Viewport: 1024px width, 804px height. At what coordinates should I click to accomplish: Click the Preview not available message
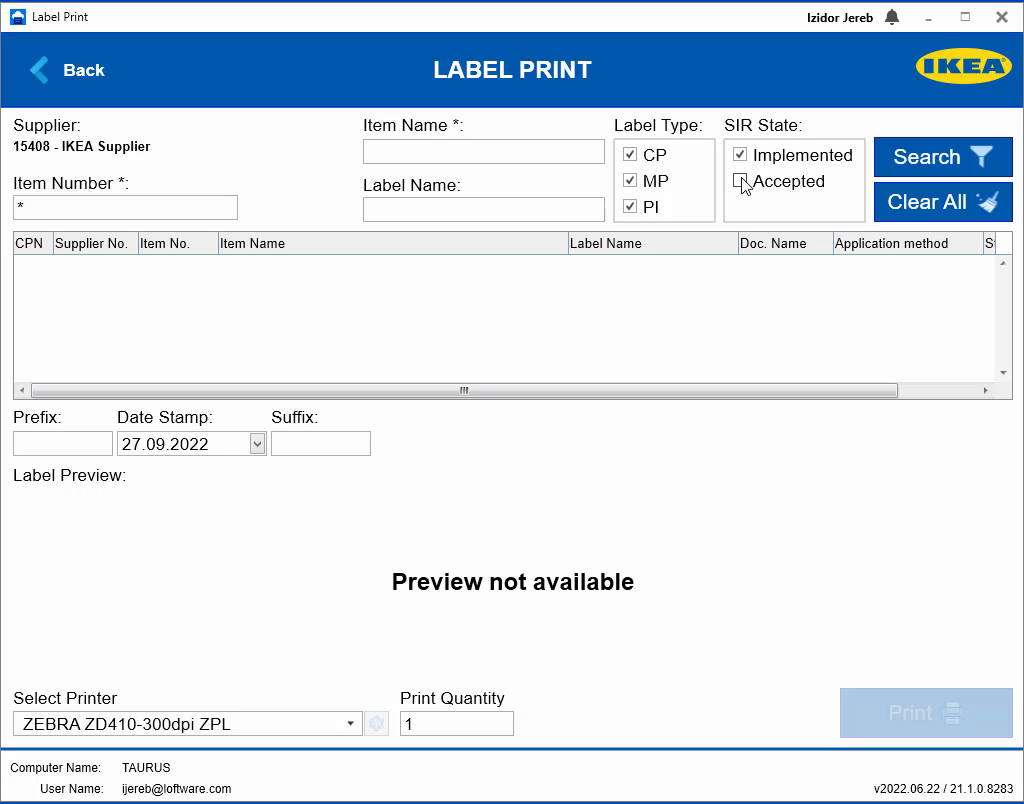click(513, 582)
